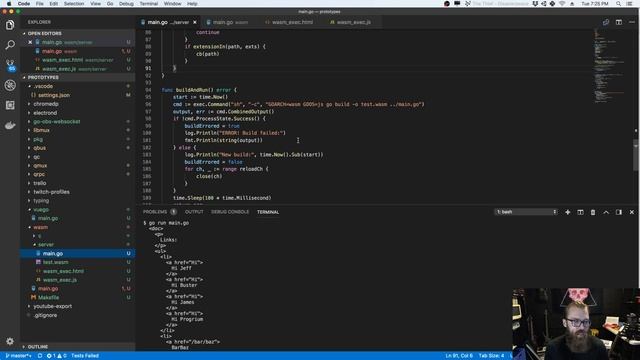Collapse the server folder
This screenshot has width=640, height=360.
46,244
